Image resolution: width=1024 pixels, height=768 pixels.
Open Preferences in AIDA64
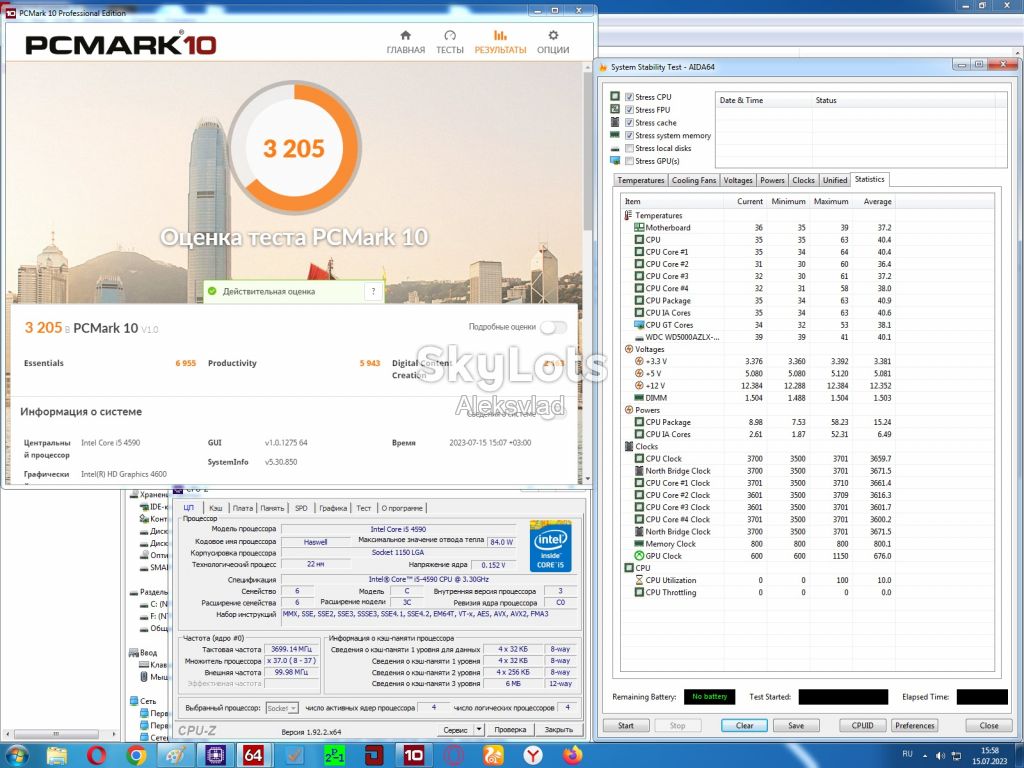(914, 726)
